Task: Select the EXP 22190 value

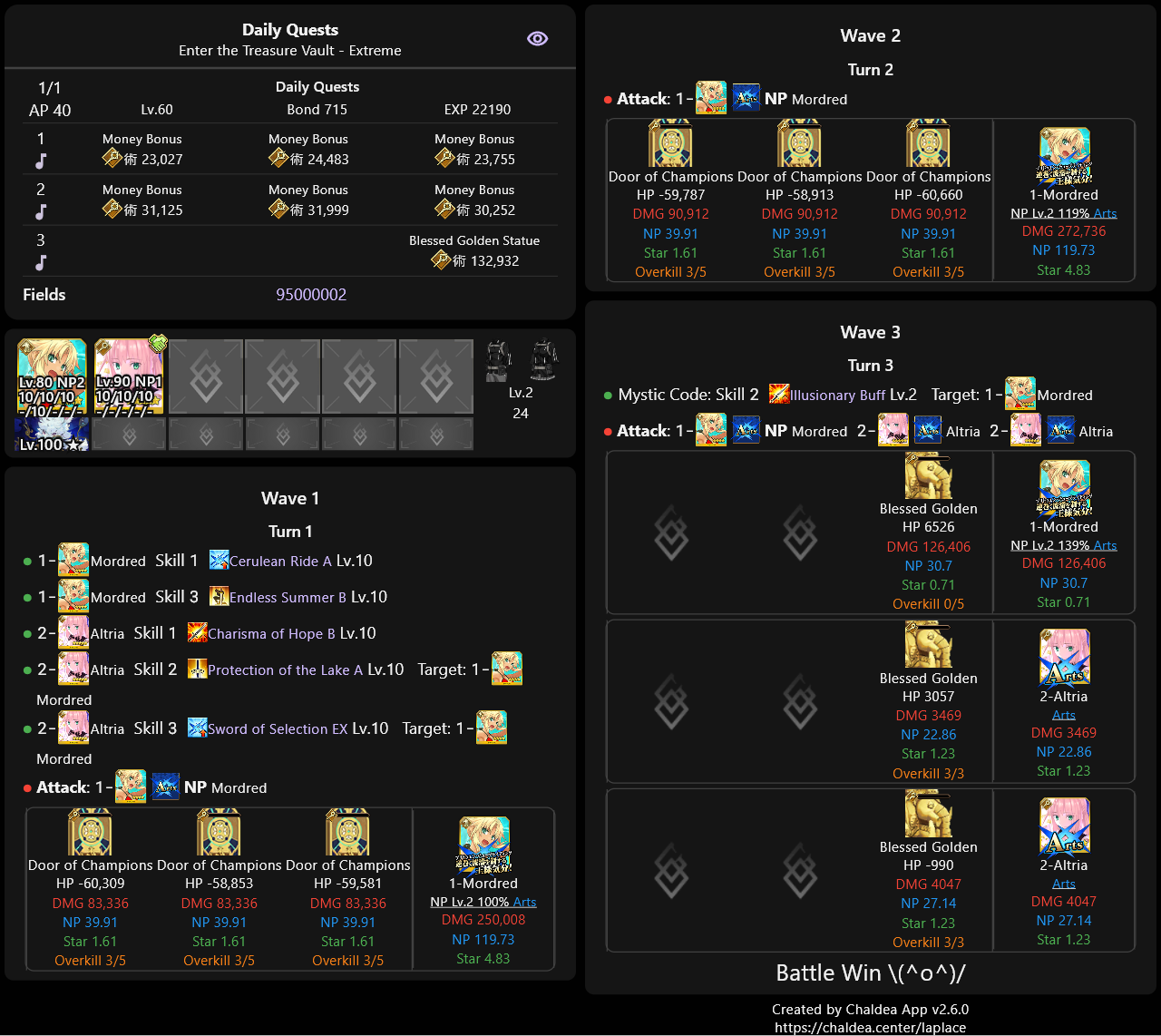Action: tap(477, 110)
